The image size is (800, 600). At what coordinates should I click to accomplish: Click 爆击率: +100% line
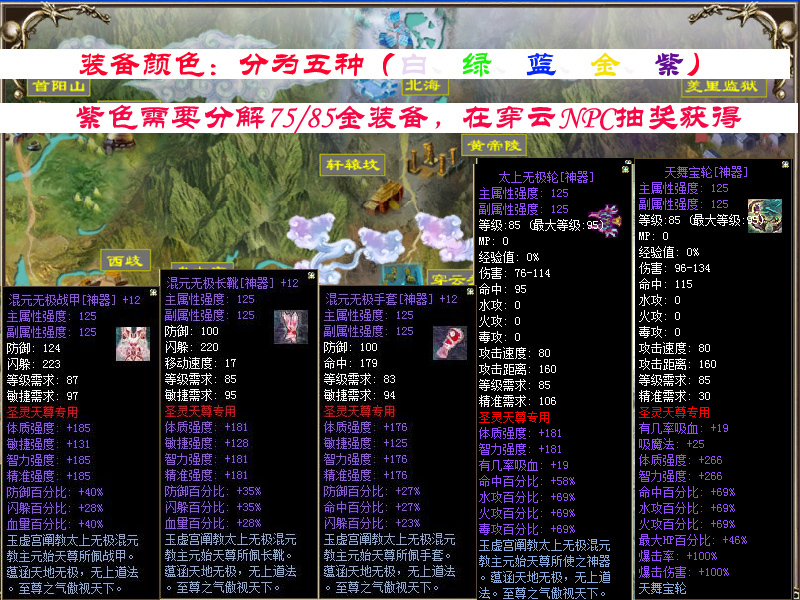678,556
